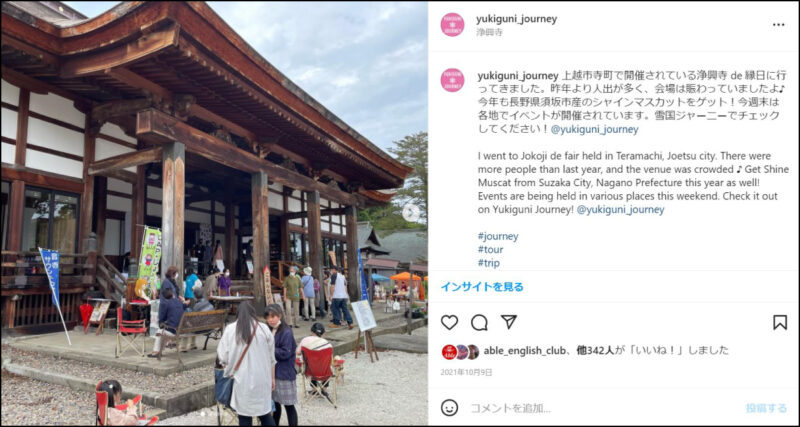The width and height of the screenshot is (800, 427).
Task: Click the #journey hashtag
Action: click(498, 236)
